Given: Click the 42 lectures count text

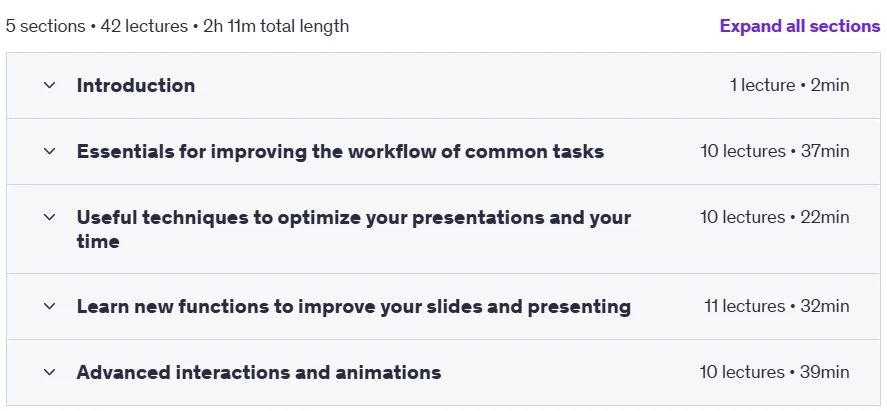Looking at the screenshot, I should pyautogui.click(x=144, y=26).
